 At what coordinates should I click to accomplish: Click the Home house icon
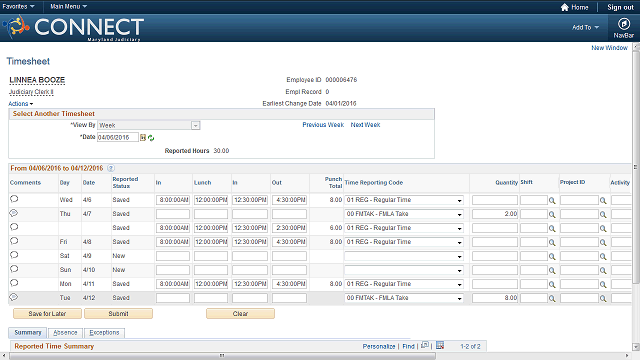click(x=564, y=7)
